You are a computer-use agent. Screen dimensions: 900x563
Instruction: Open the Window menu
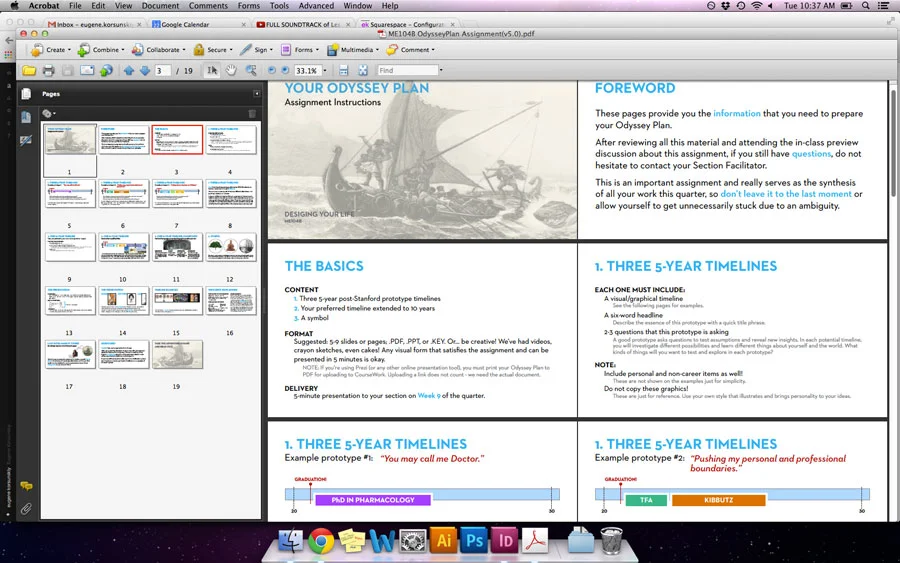click(358, 6)
